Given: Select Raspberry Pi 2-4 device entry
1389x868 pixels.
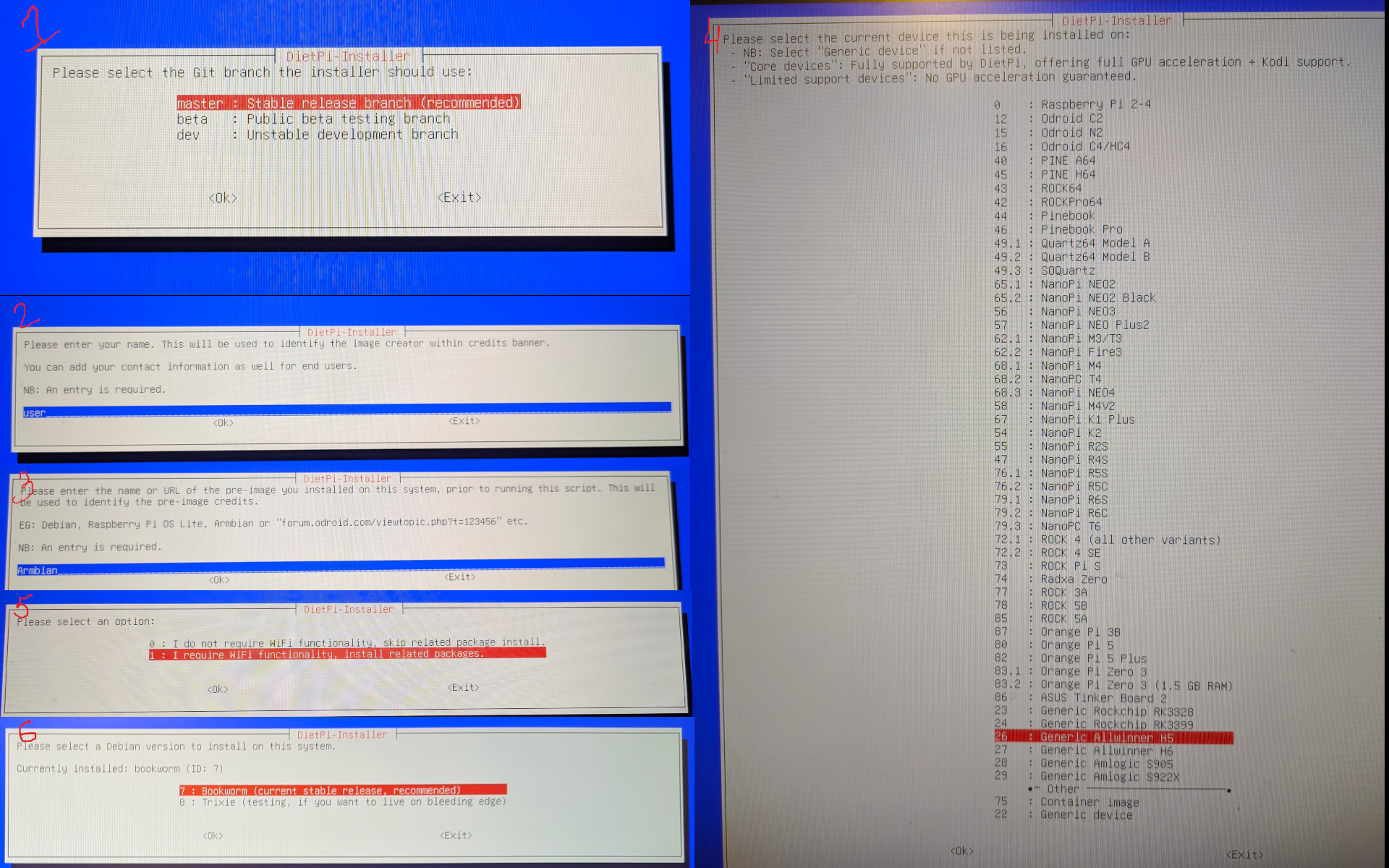Looking at the screenshot, I should [1072, 104].
